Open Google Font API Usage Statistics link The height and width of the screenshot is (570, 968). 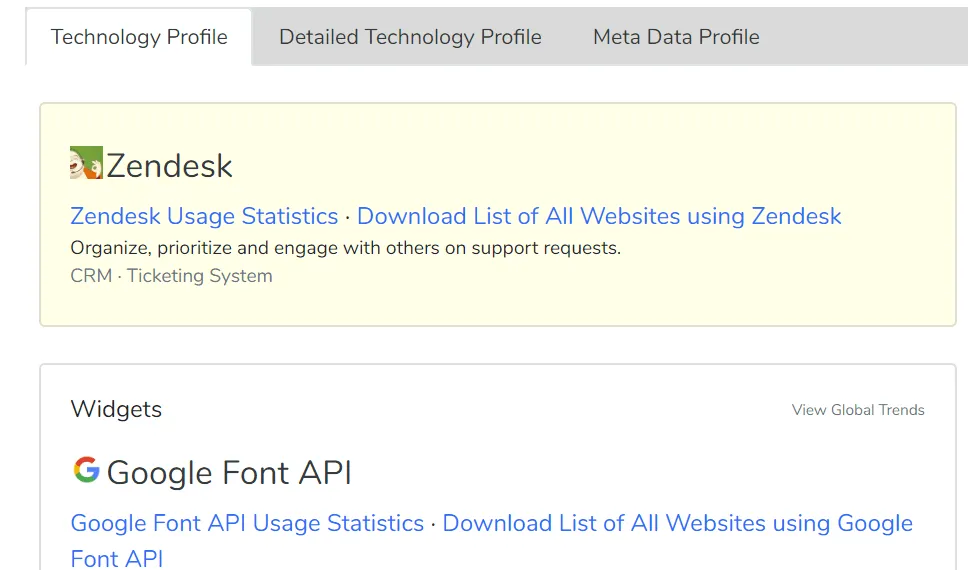[247, 523]
